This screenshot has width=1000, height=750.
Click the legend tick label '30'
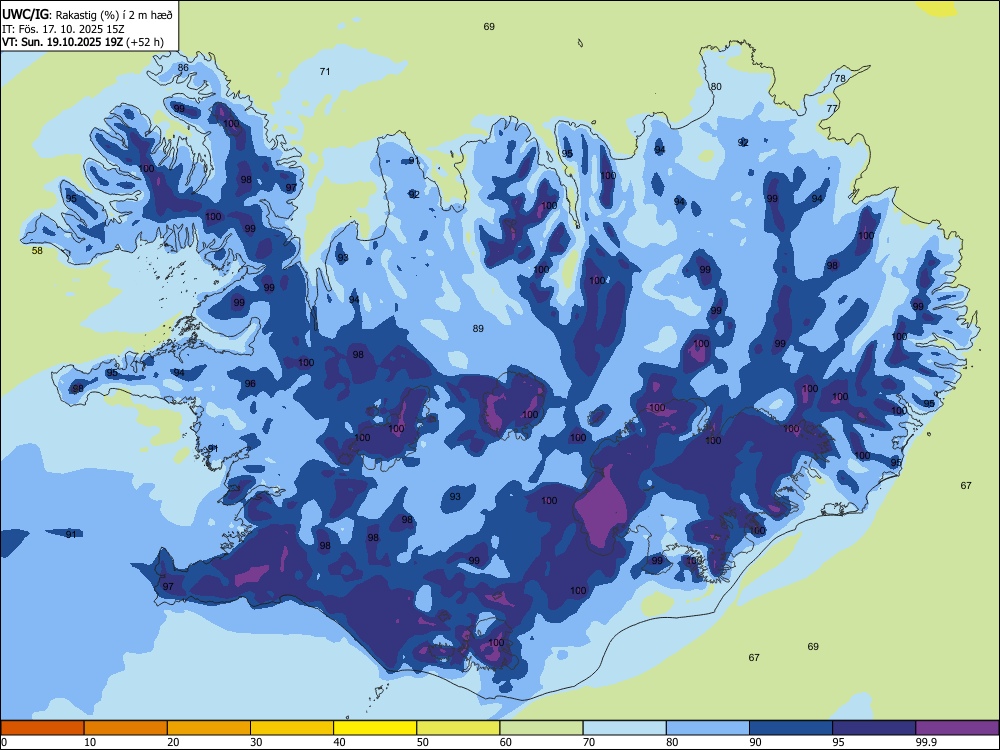coord(256,742)
